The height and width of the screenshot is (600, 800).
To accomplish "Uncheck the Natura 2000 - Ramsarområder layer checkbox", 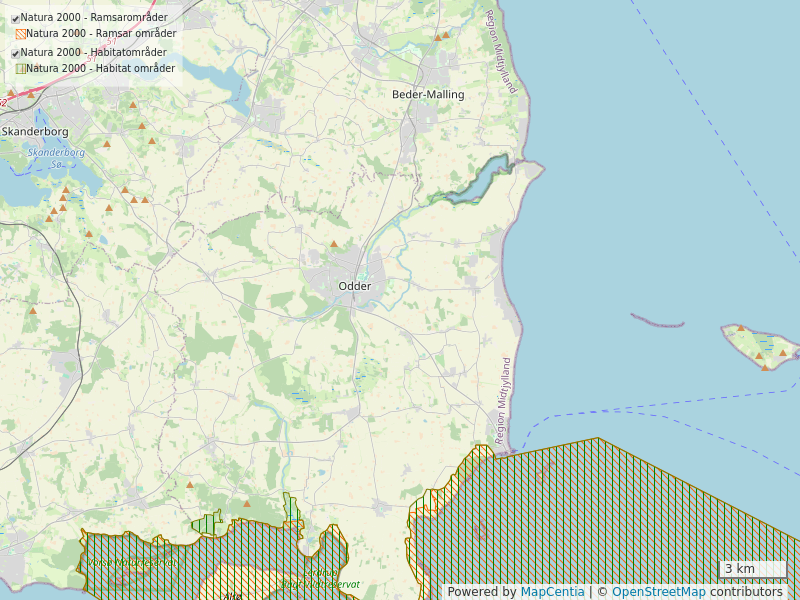I will click(15, 18).
